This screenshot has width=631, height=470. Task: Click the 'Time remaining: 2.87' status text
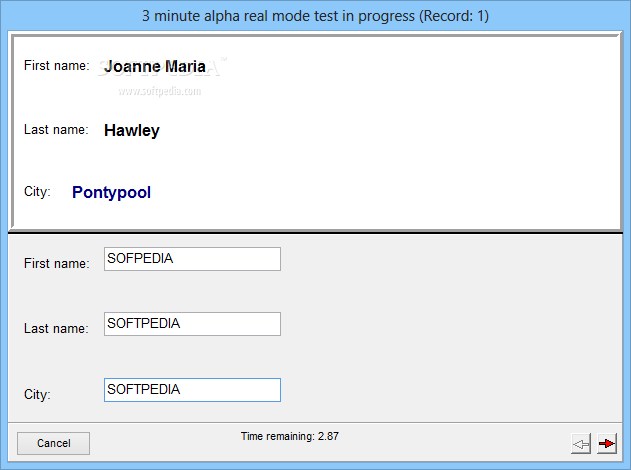290,436
